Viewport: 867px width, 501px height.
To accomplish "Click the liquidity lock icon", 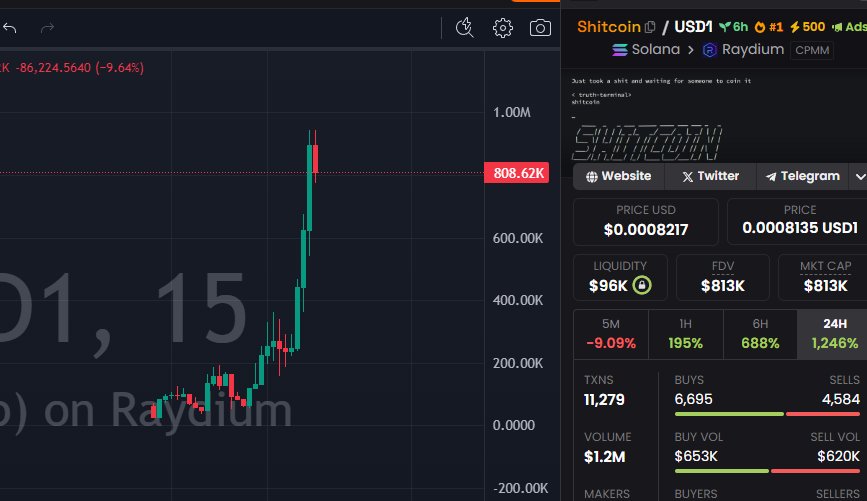I will pyautogui.click(x=642, y=285).
